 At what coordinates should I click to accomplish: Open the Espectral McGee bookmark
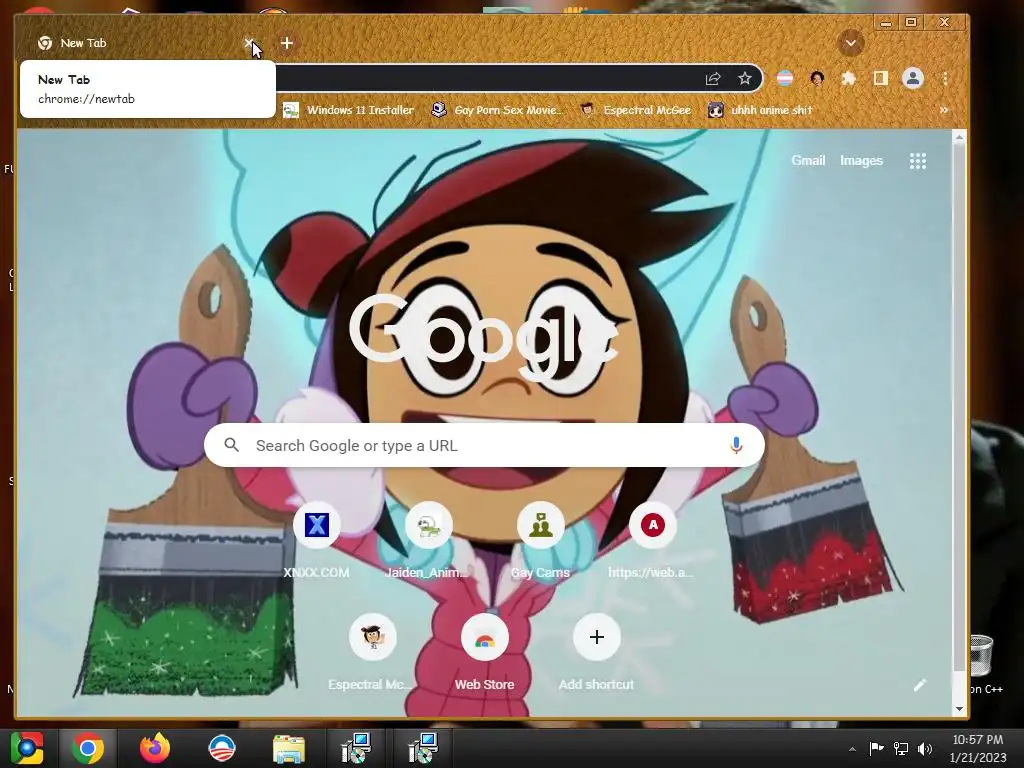pos(635,110)
